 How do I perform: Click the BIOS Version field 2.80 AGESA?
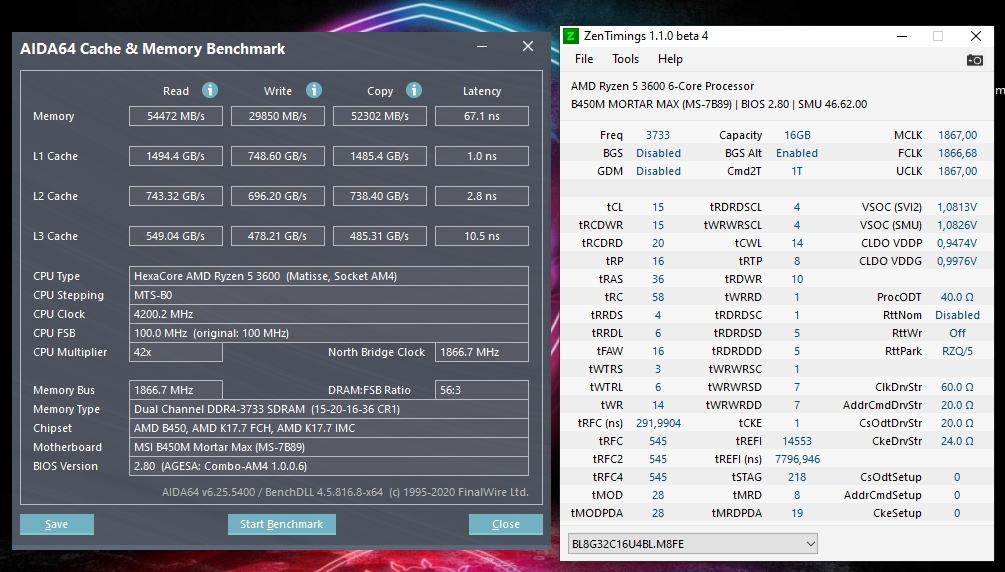(x=329, y=466)
